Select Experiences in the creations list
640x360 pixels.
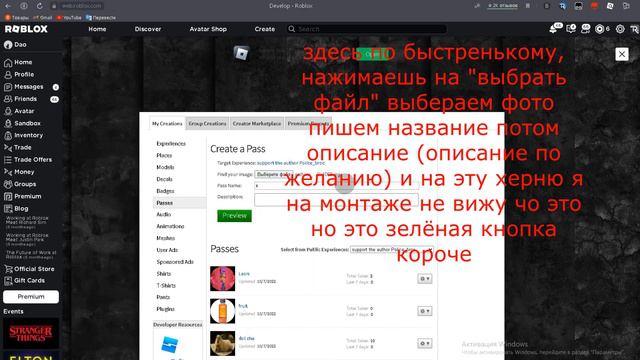point(171,144)
